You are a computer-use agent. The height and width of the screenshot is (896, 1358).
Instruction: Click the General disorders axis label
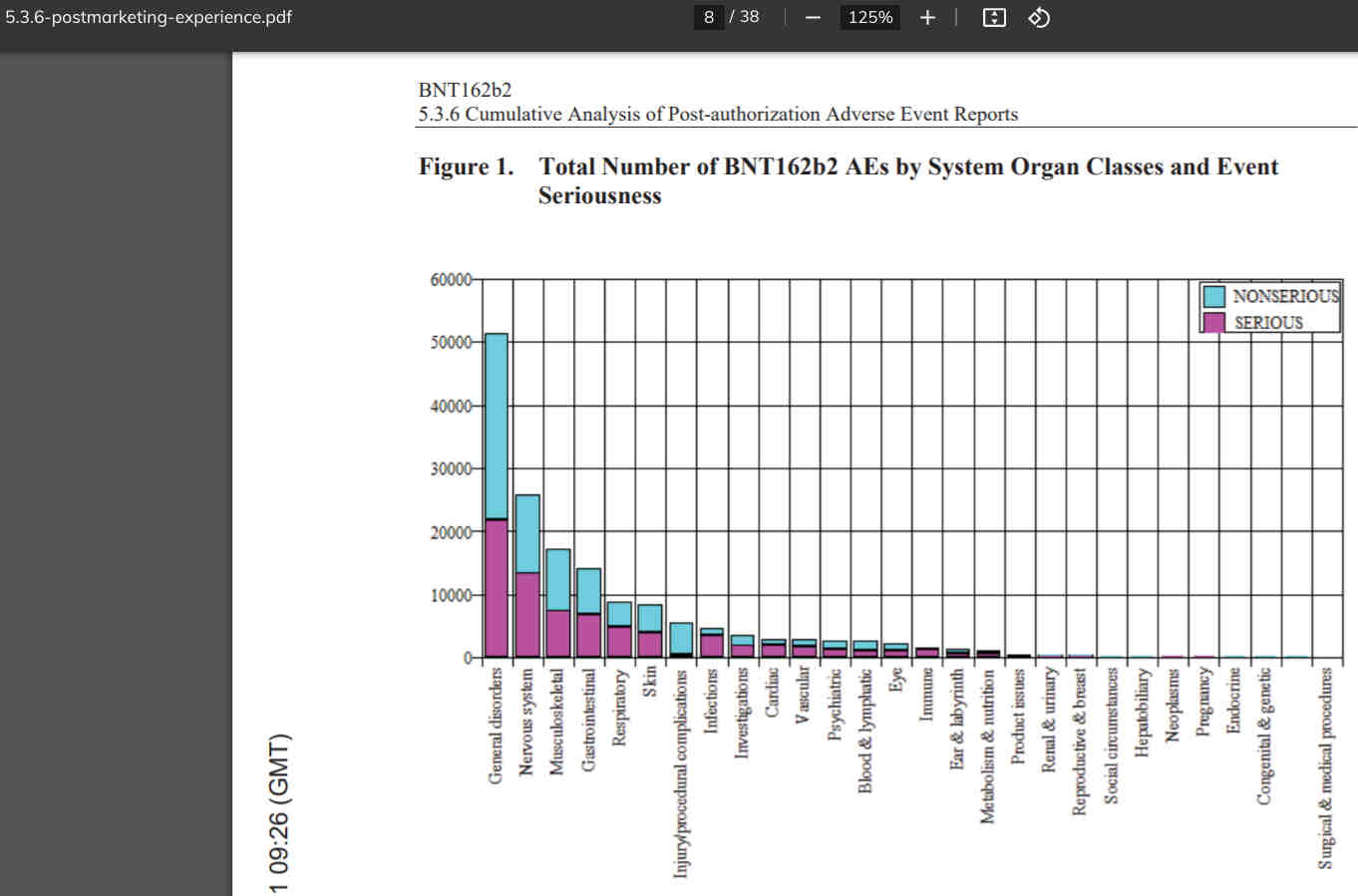pos(496,726)
